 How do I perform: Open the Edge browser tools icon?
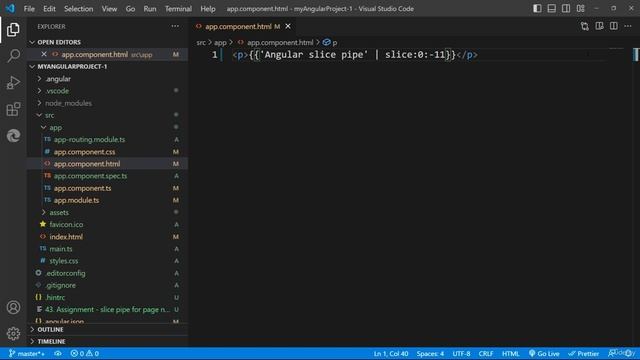[13, 136]
